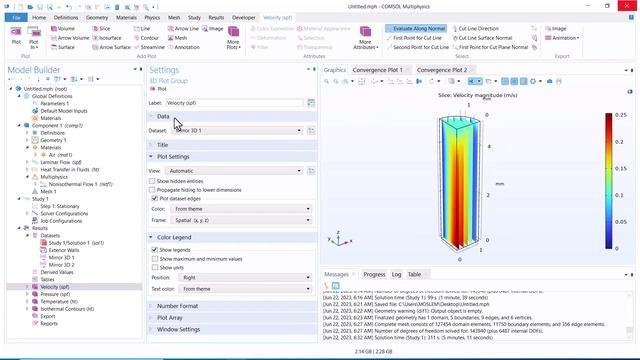Screen dimensions: 640x360
Task: Click the large Plot button in ribbon
Action: 16,36
